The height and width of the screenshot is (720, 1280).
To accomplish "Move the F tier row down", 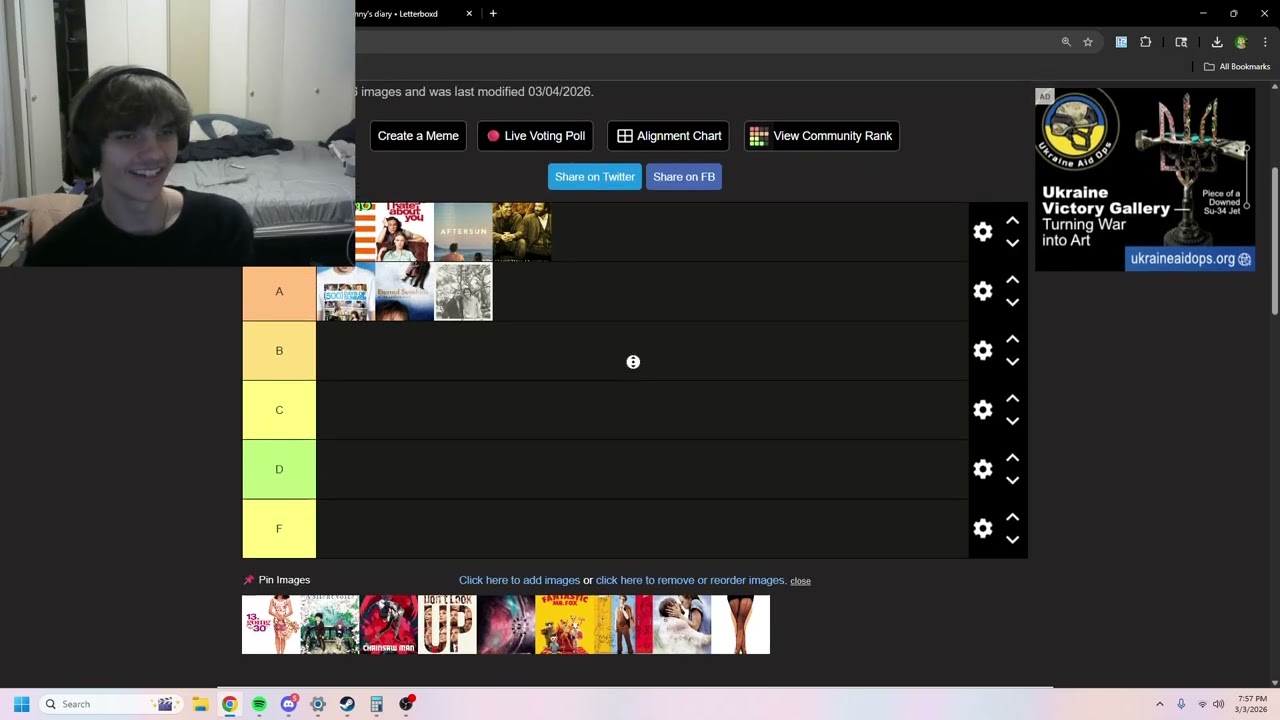I will pos(1012,539).
